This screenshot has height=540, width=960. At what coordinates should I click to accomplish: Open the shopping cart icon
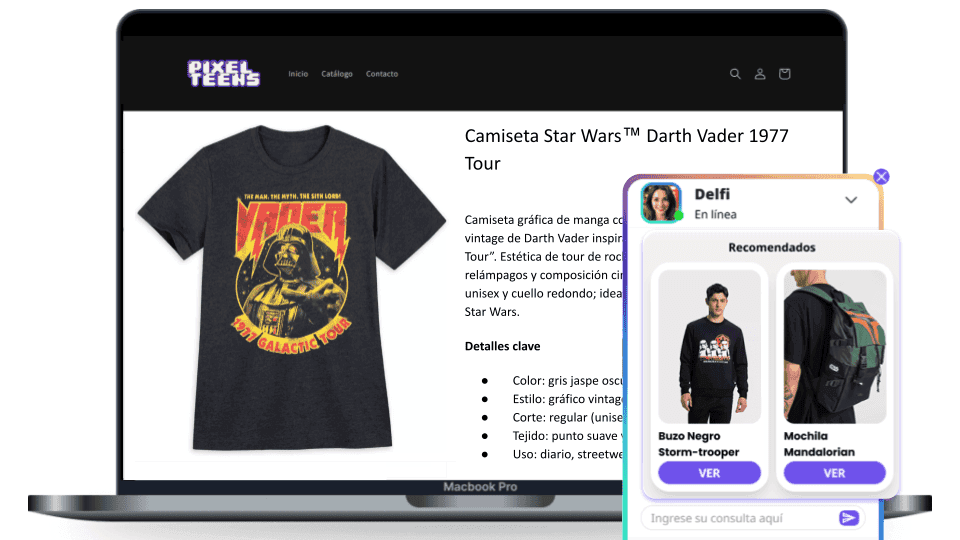point(784,74)
